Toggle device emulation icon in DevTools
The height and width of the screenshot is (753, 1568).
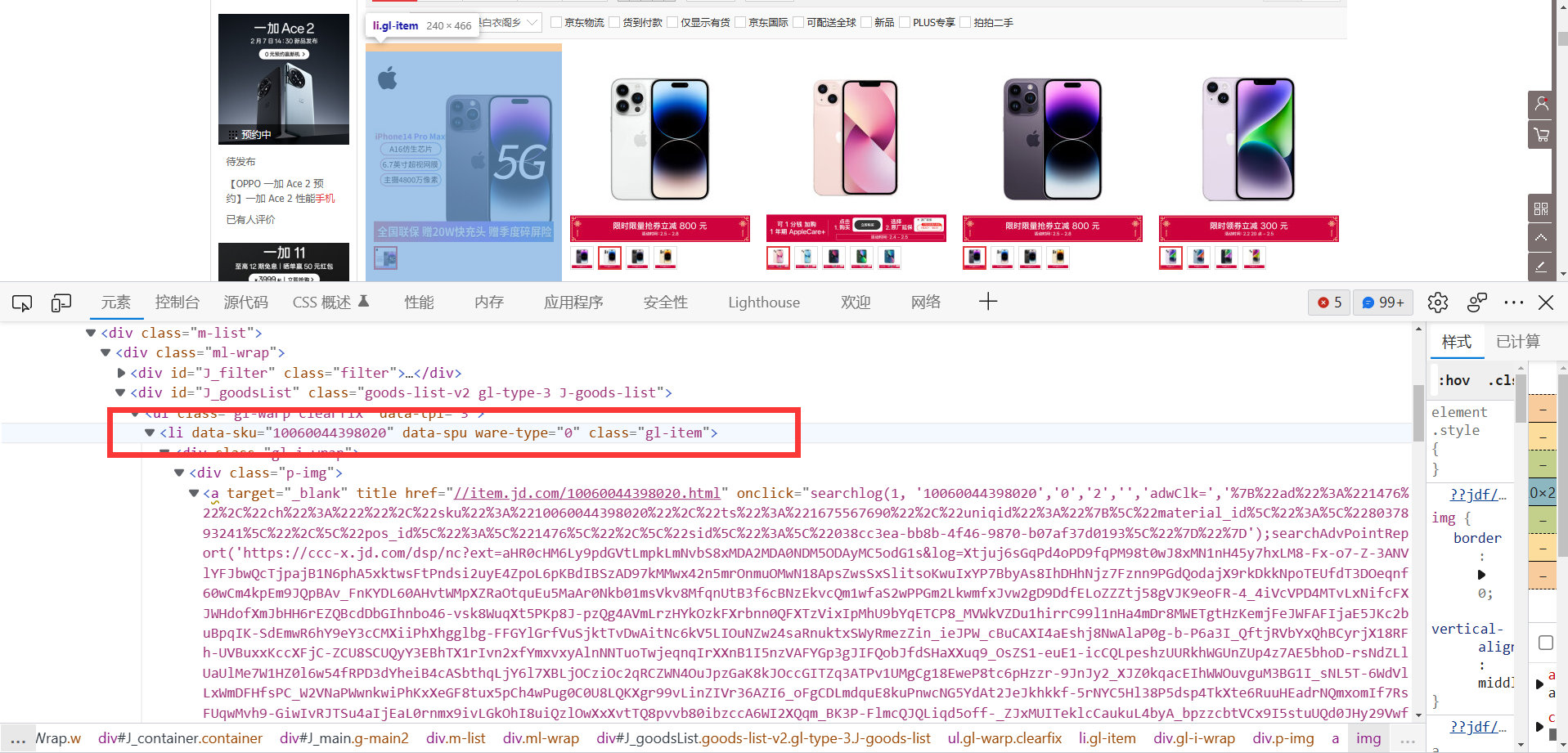coord(61,303)
